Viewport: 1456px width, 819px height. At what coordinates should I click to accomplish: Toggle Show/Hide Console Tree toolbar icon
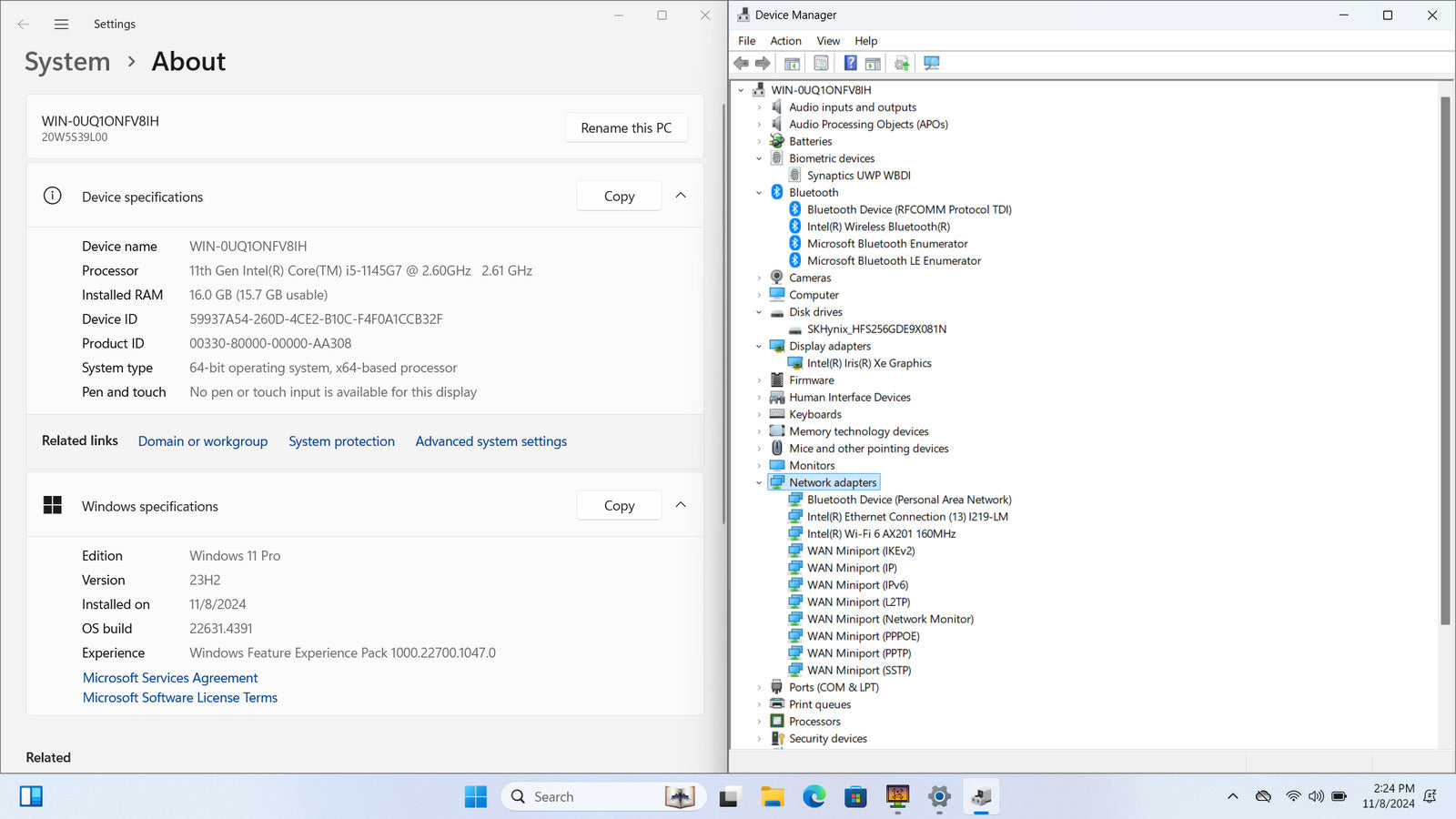pos(792,63)
